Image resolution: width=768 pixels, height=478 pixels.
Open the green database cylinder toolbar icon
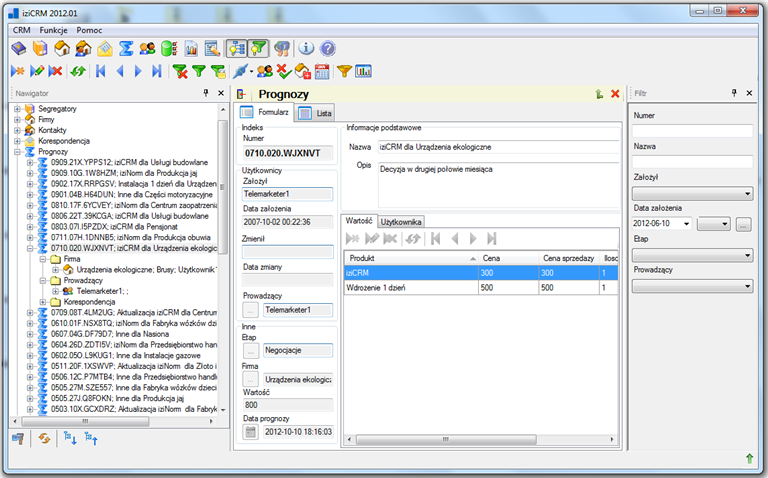169,48
